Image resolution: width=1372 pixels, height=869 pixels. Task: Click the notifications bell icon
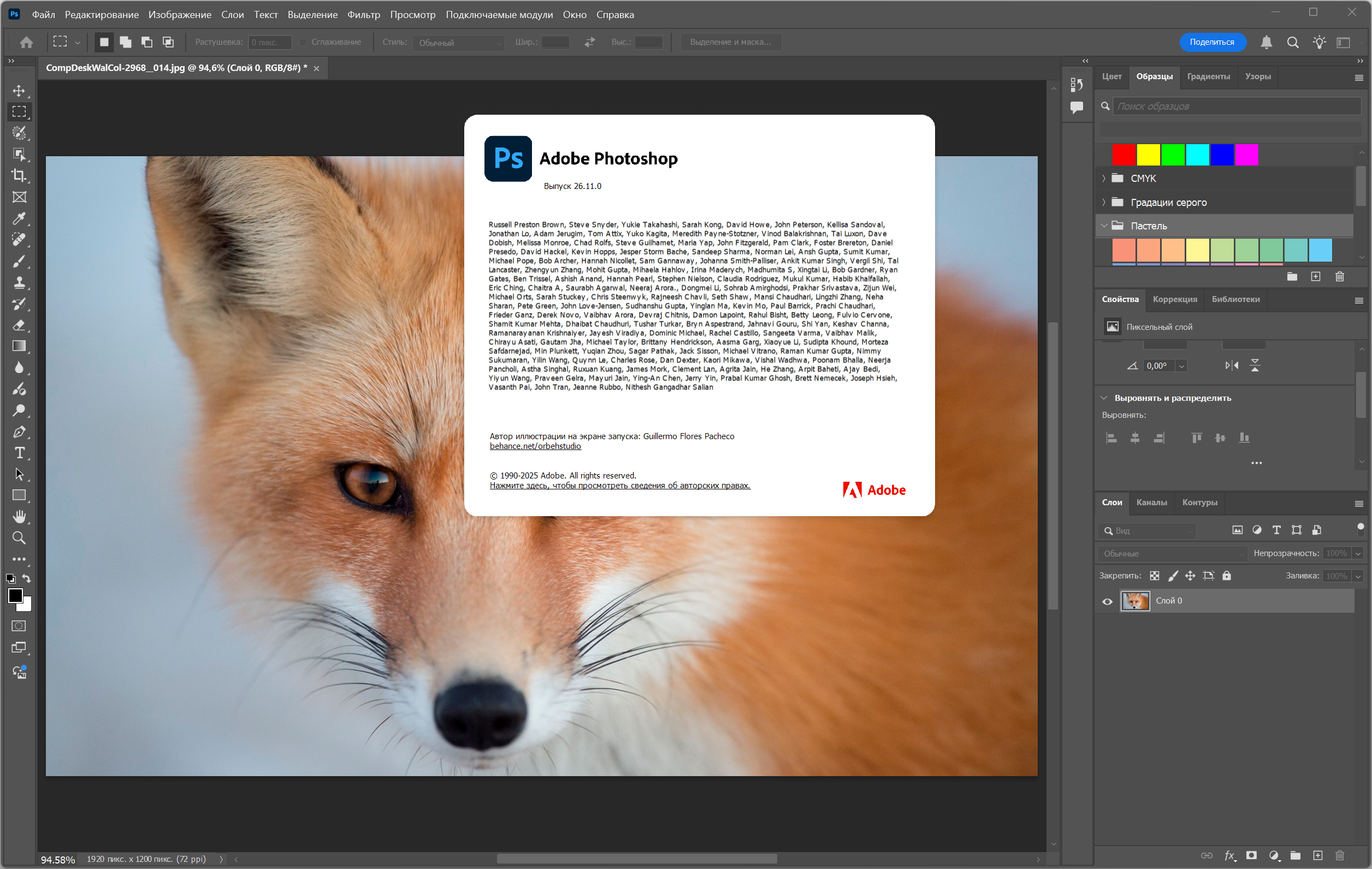1266,42
